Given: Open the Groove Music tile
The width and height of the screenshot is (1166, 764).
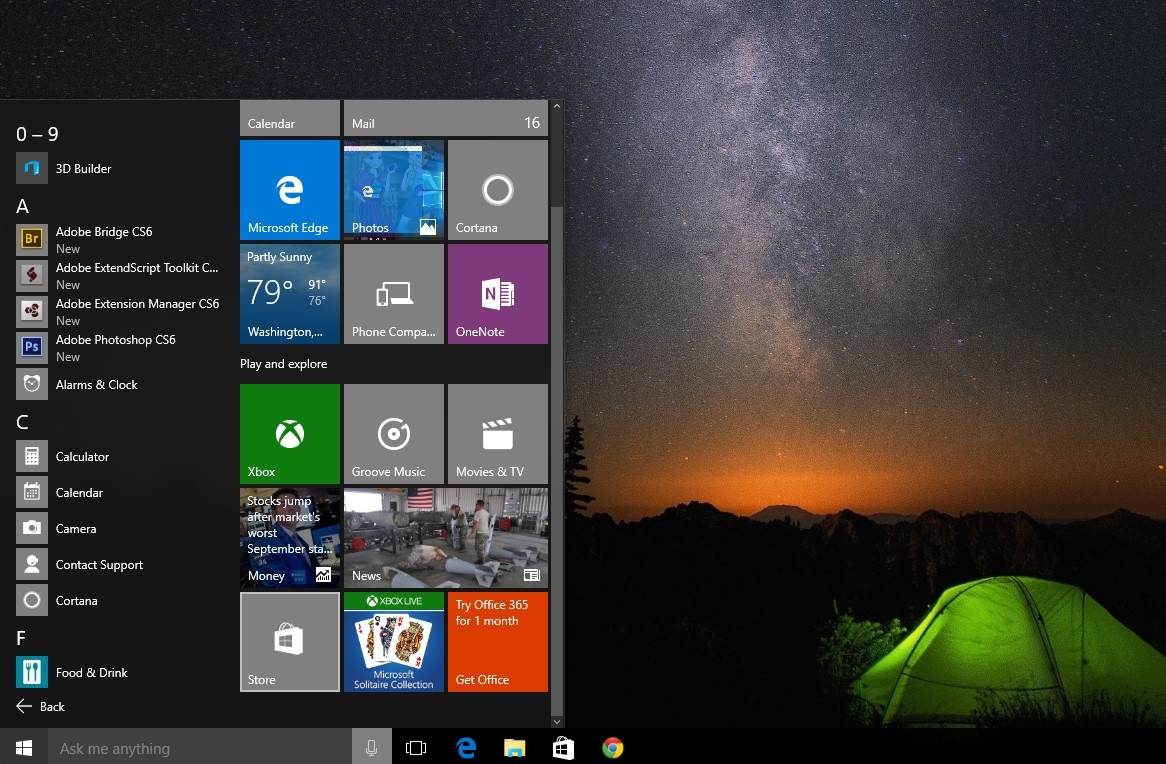Looking at the screenshot, I should (x=394, y=434).
